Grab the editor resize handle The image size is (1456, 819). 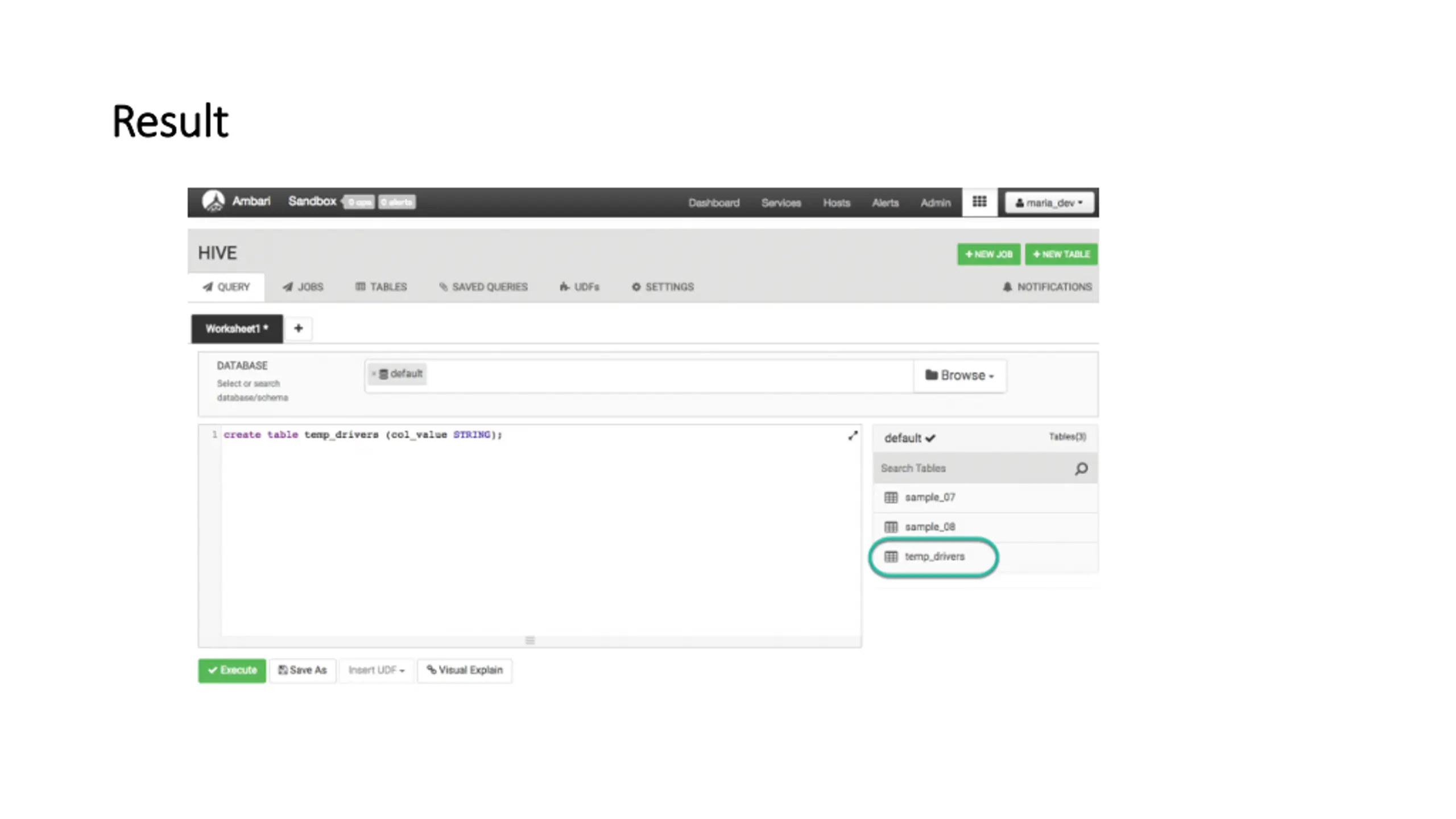point(530,640)
